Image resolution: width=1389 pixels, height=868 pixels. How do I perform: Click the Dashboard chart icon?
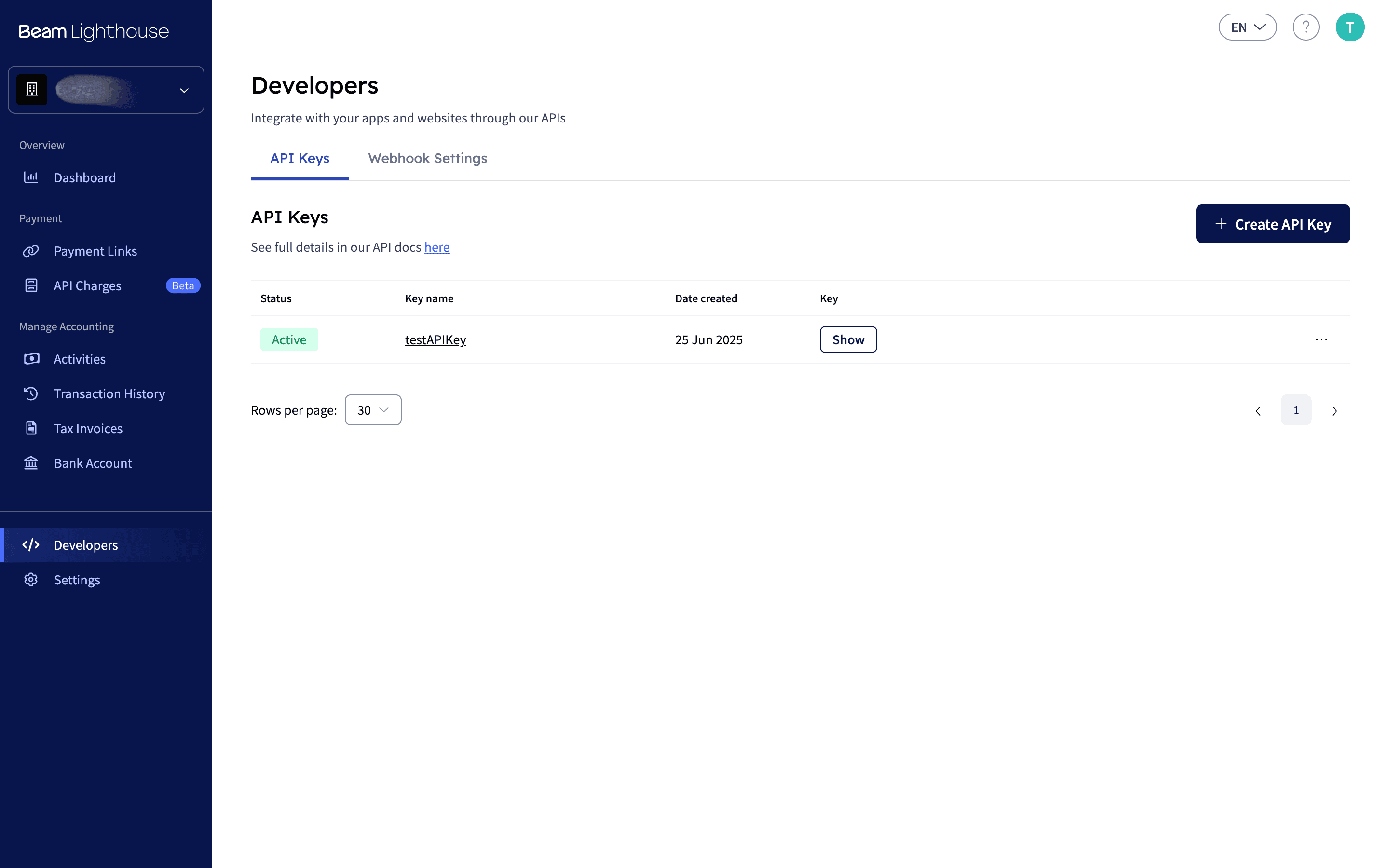point(31,177)
